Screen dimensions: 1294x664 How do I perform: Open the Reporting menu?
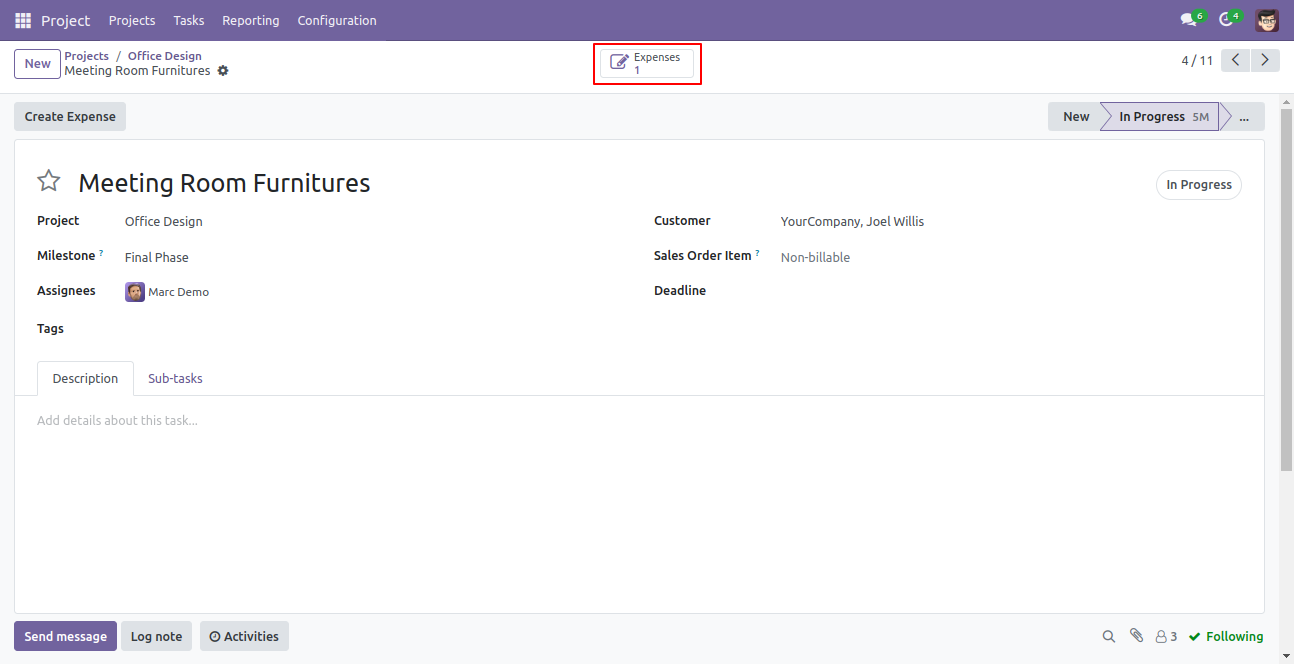251,20
